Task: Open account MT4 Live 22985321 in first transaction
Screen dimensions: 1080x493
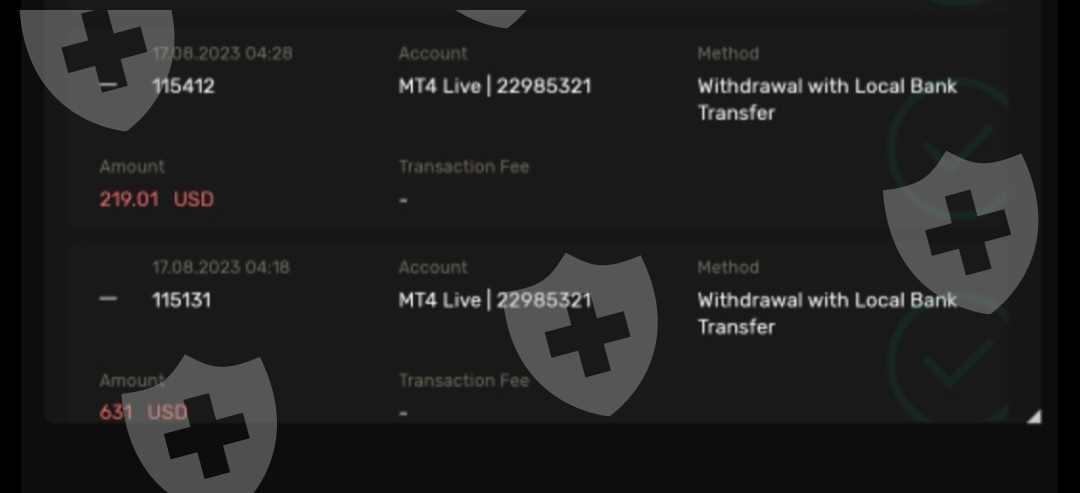Action: click(x=495, y=86)
